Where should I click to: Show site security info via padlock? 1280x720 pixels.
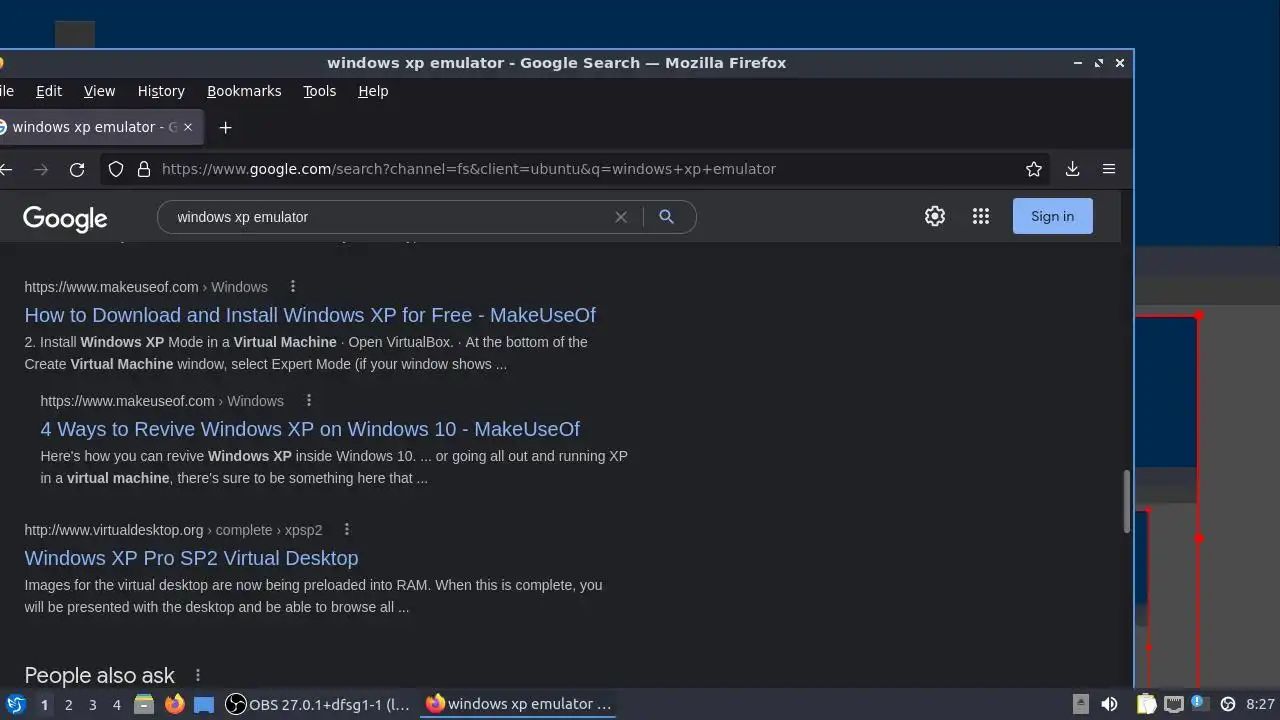click(x=143, y=169)
